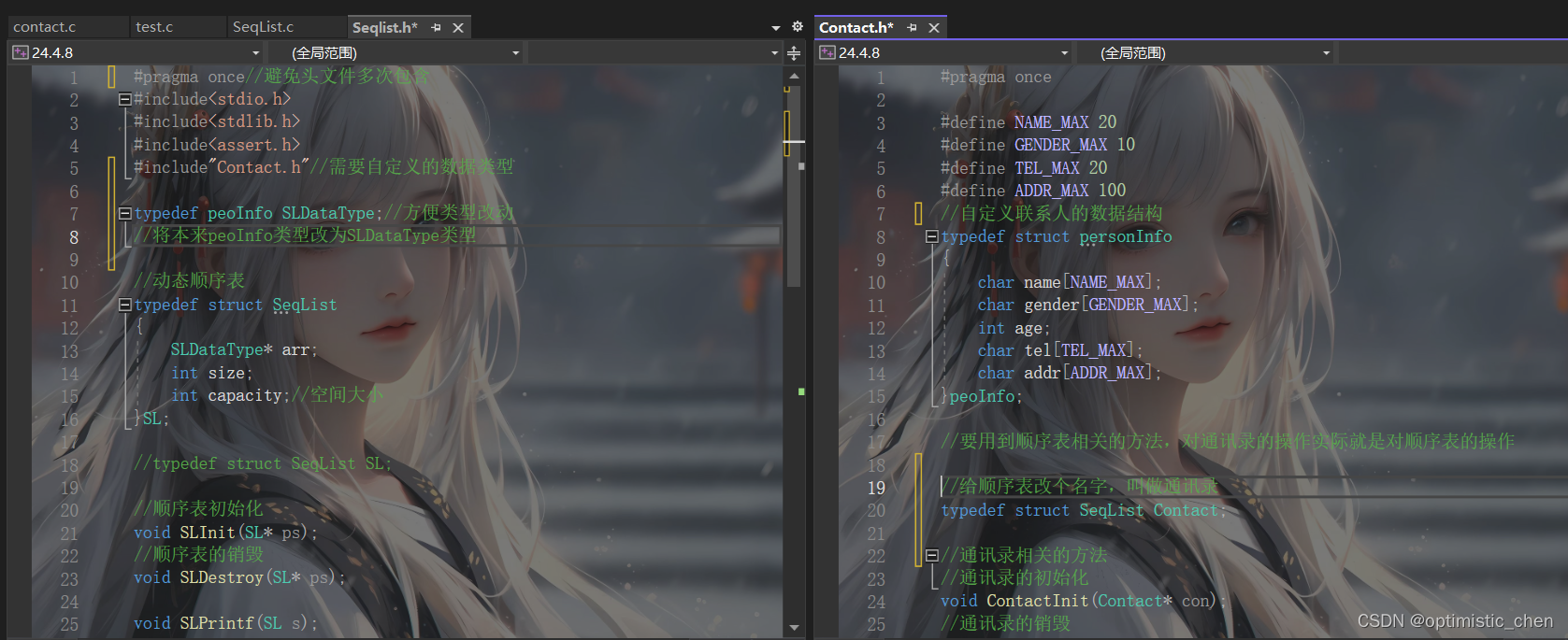Close the Contact.h* tab
This screenshot has width=1568, height=640.
[x=934, y=28]
